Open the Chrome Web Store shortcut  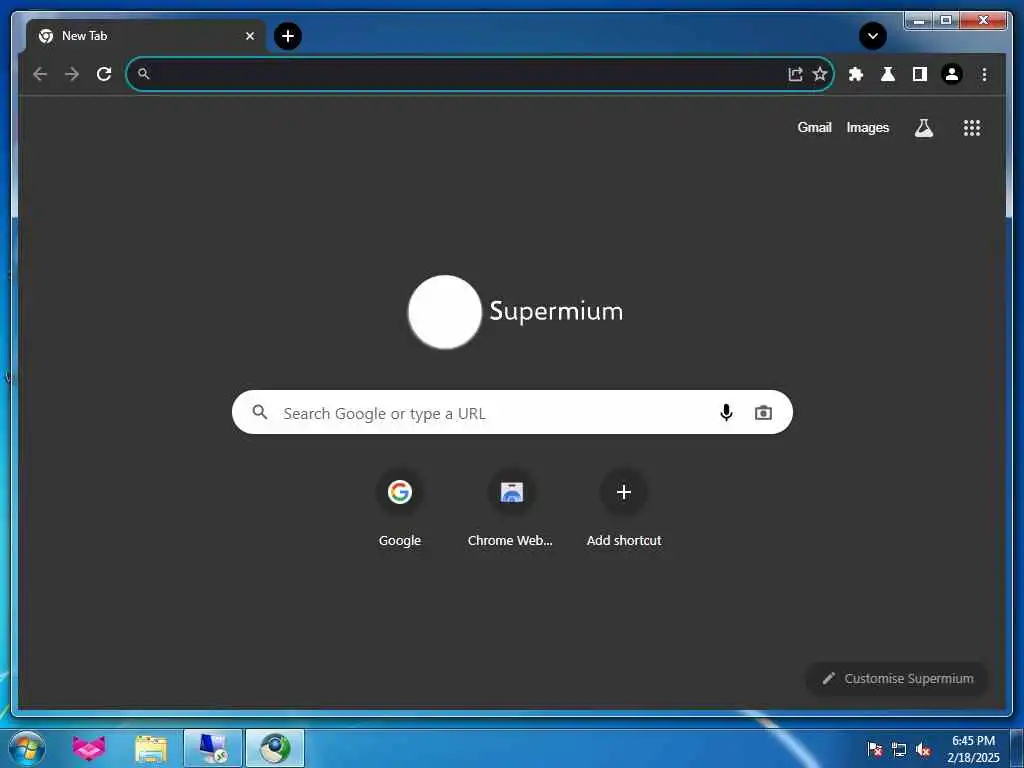pyautogui.click(x=511, y=509)
